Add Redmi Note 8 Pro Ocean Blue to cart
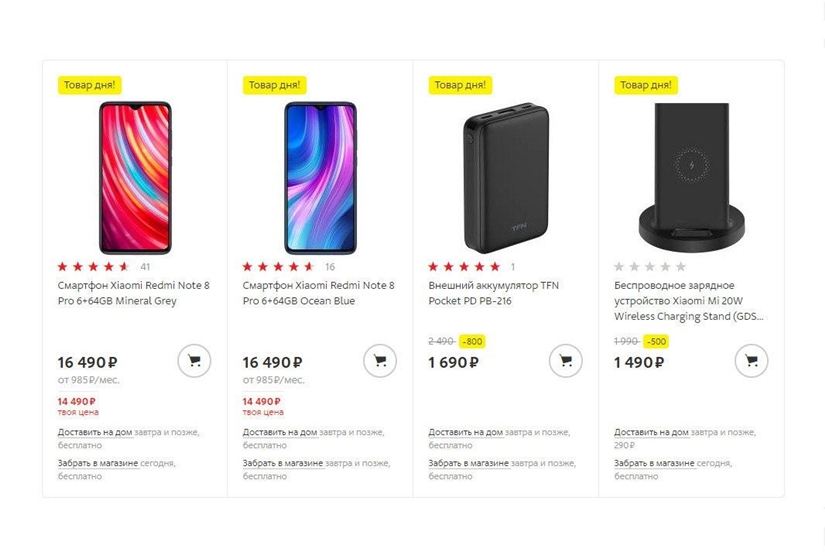 [379, 361]
